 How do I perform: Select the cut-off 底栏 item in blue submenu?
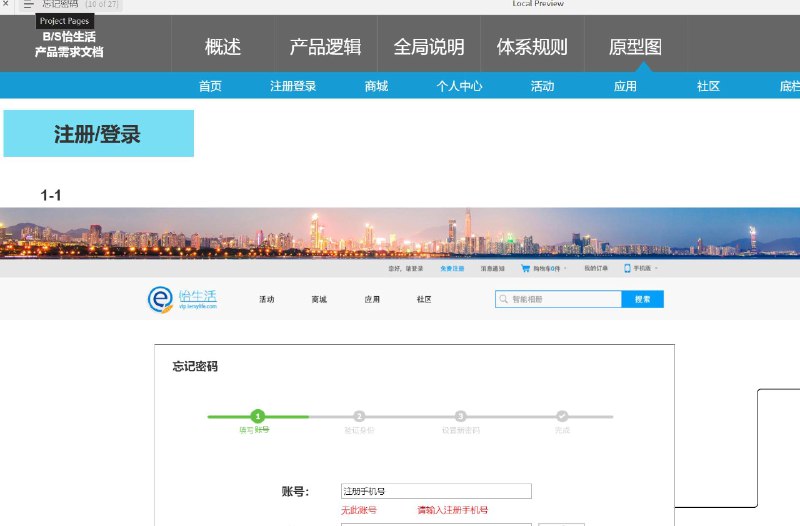coord(789,86)
